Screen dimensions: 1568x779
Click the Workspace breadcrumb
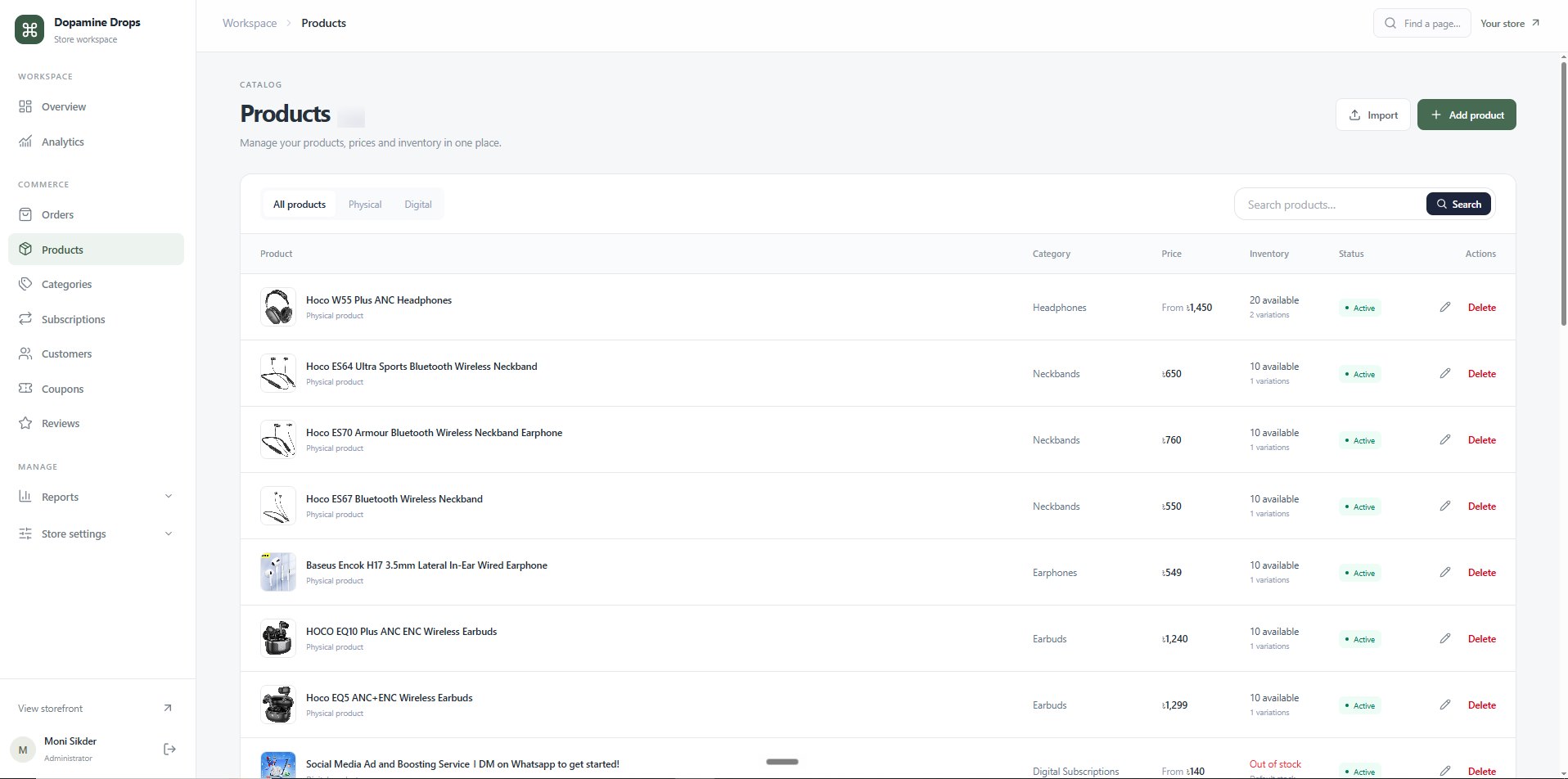click(250, 23)
